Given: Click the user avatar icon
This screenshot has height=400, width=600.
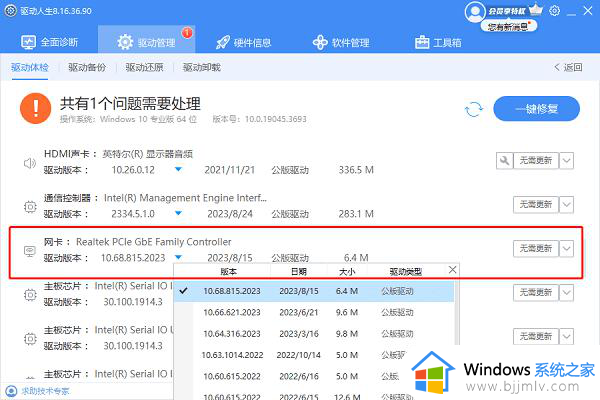Looking at the screenshot, I should click(x=475, y=11).
